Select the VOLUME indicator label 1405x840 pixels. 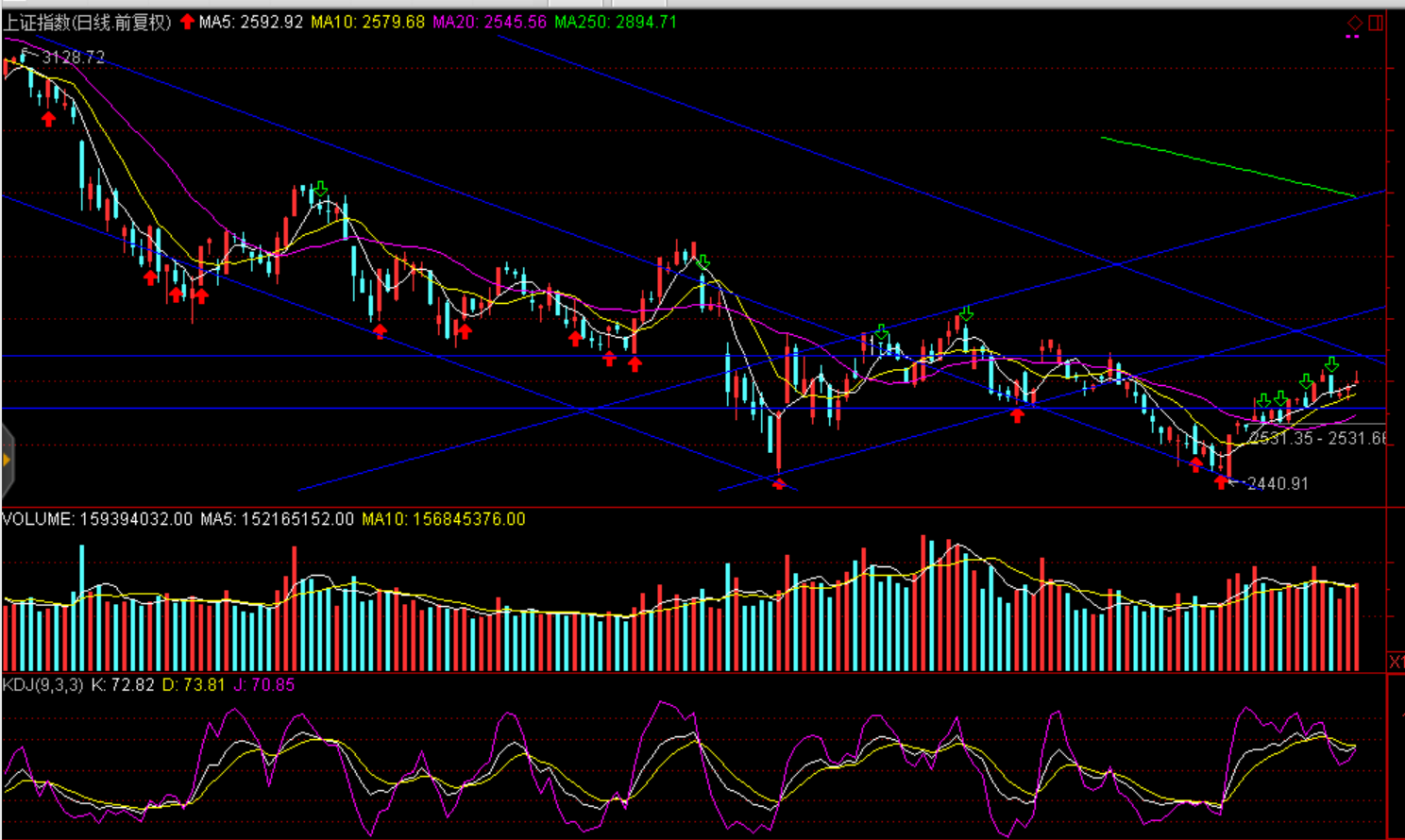(38, 519)
